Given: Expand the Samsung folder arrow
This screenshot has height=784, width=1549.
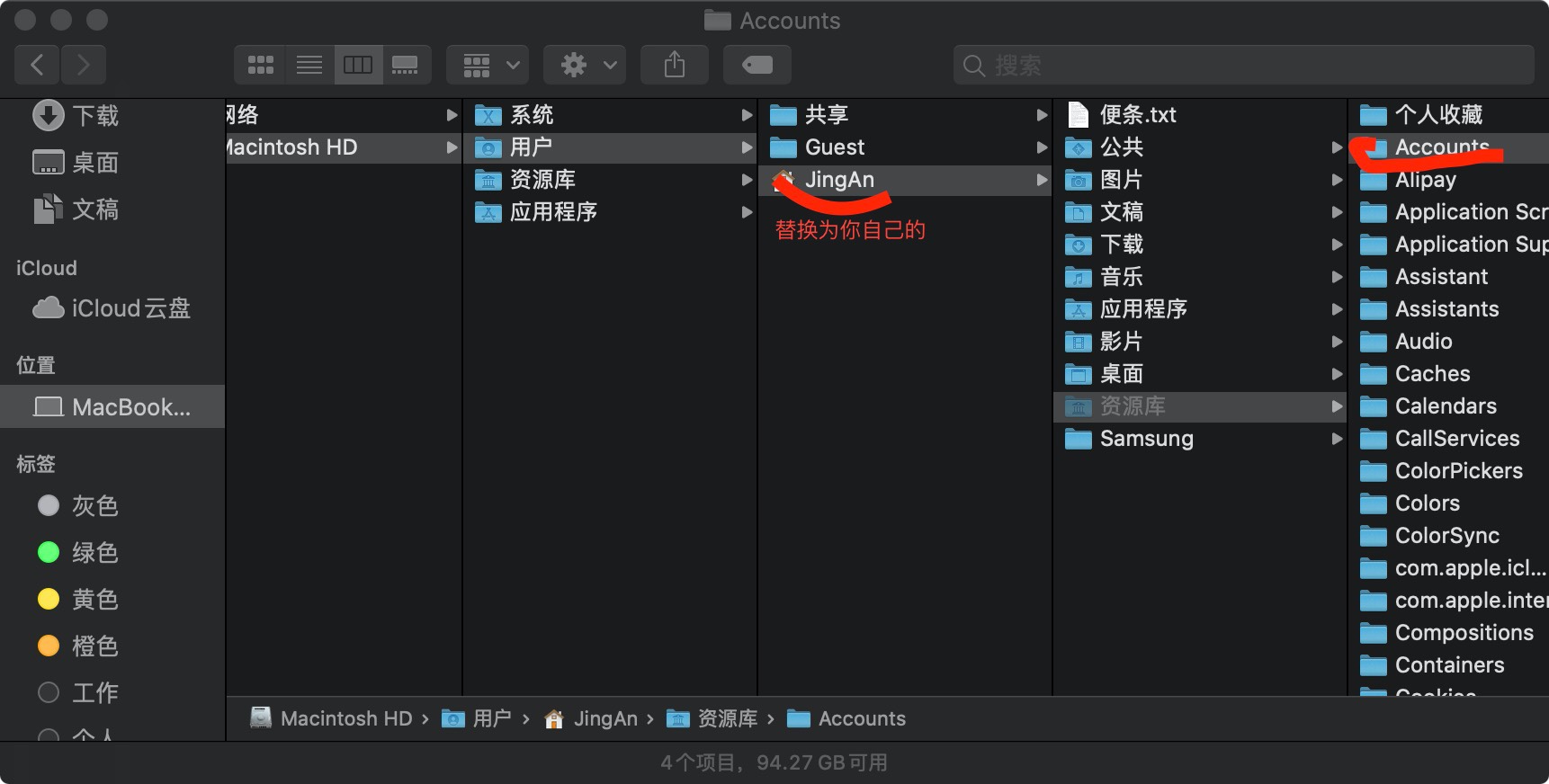Looking at the screenshot, I should (x=1337, y=439).
